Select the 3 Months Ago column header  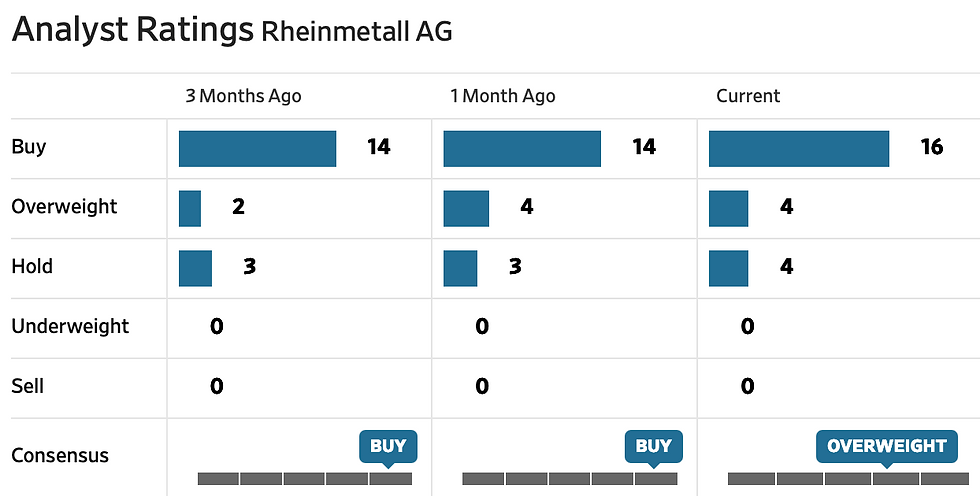tap(243, 96)
